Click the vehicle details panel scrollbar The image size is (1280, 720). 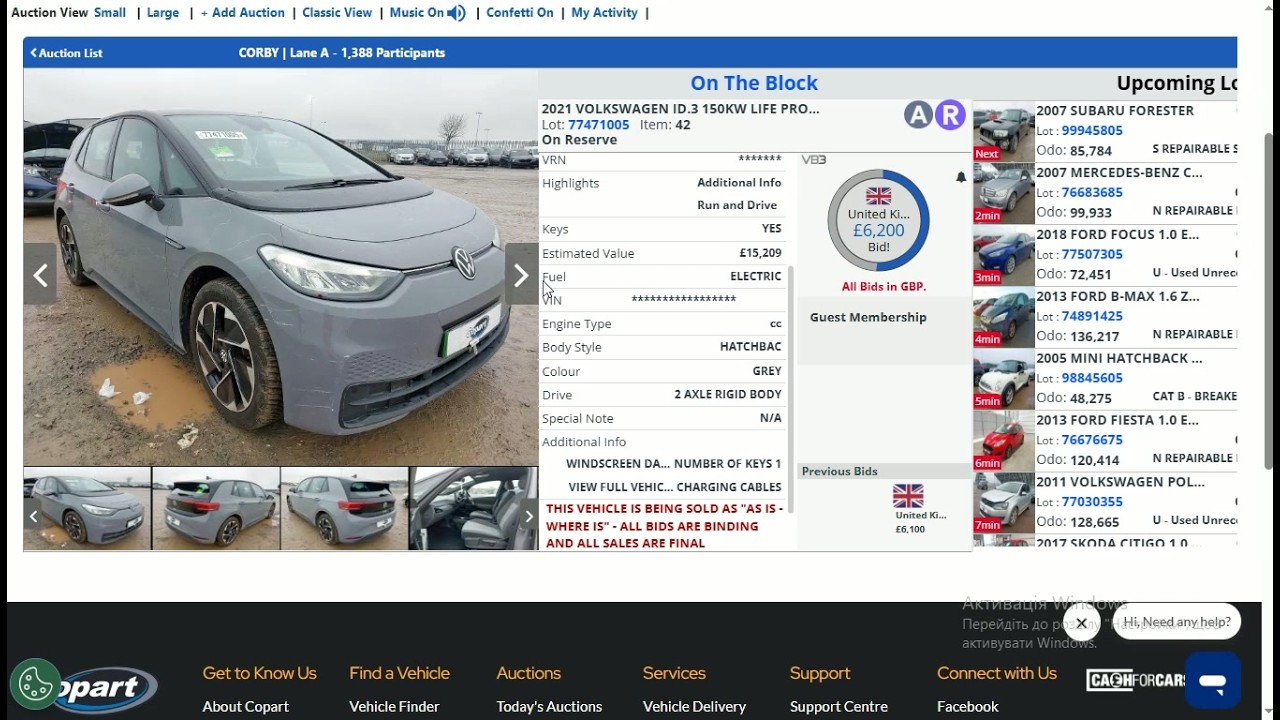[791, 390]
